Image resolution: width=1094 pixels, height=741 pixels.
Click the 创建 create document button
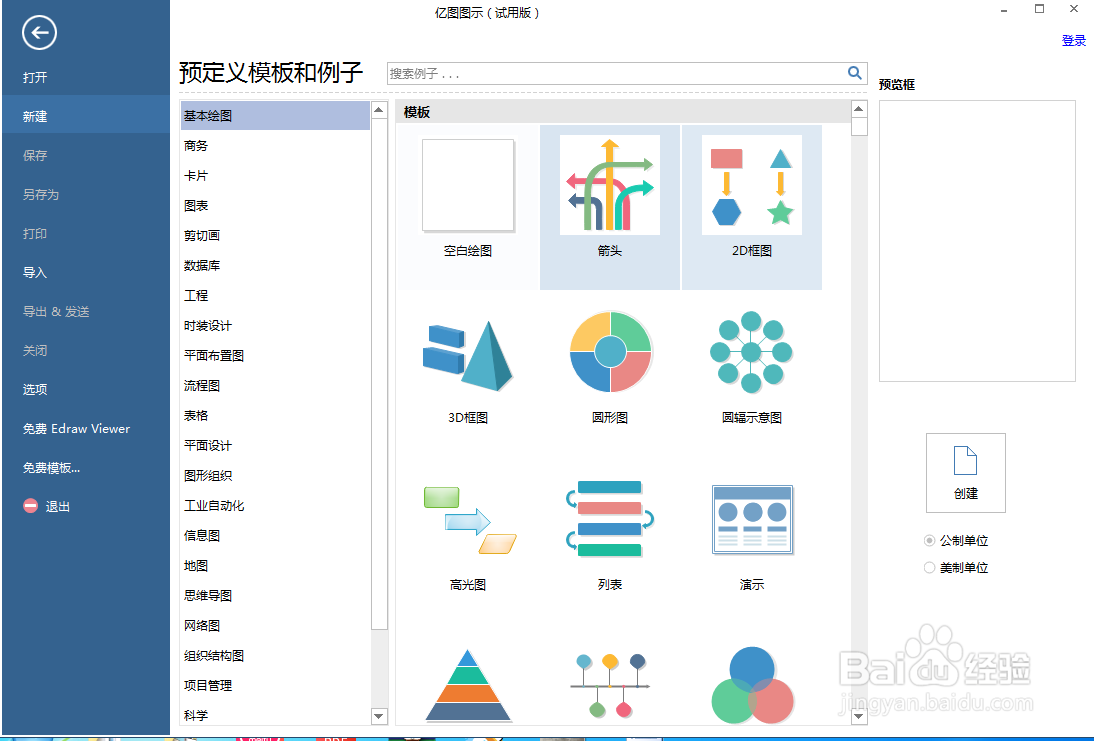point(966,472)
